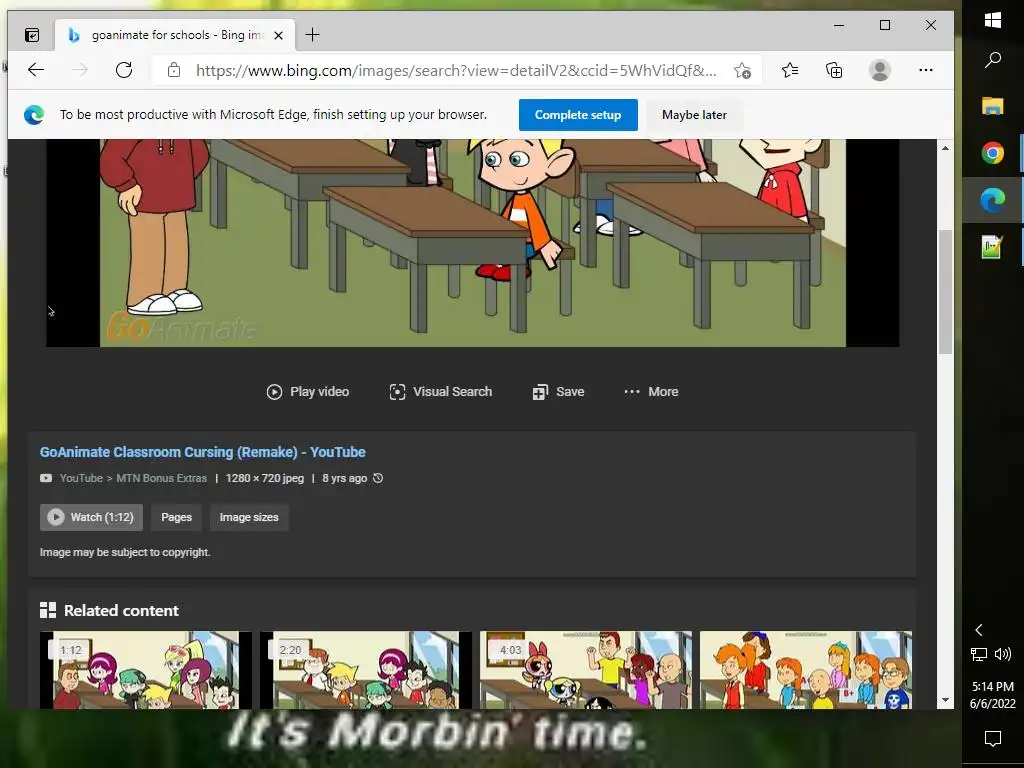
Task: Refresh the current page
Action: tap(123, 70)
